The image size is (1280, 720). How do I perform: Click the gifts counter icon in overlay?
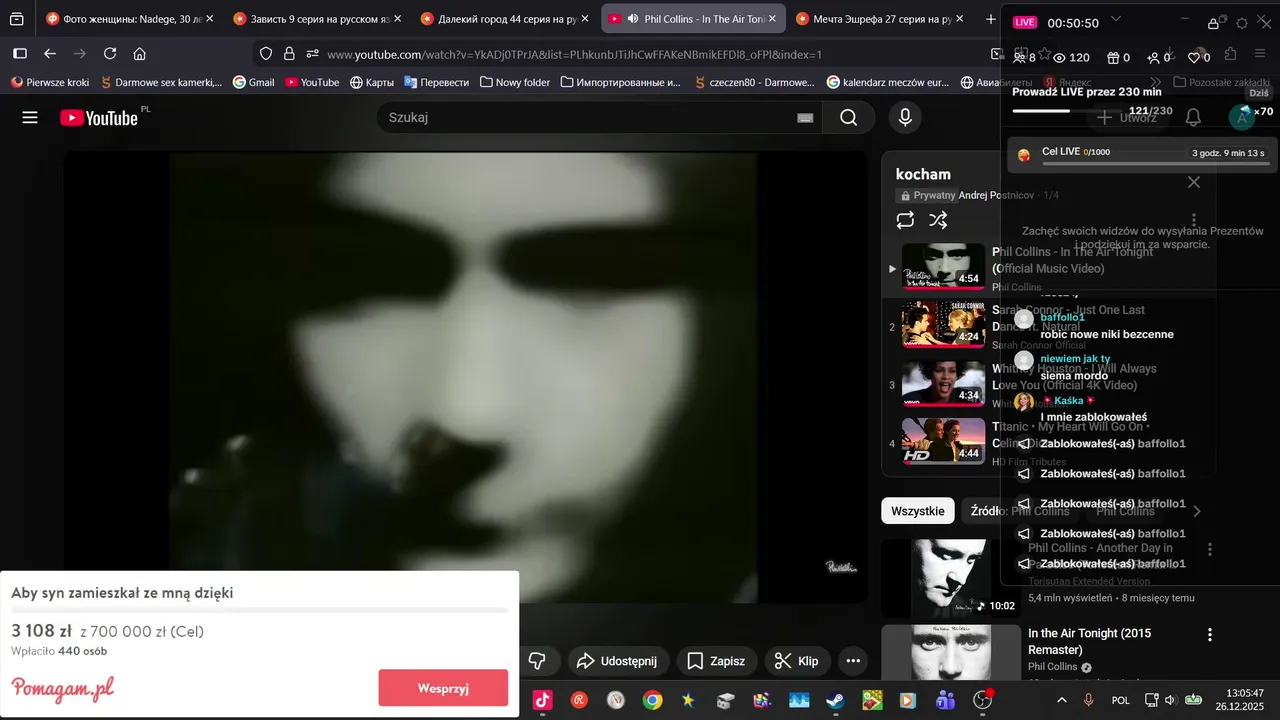click(x=1112, y=57)
